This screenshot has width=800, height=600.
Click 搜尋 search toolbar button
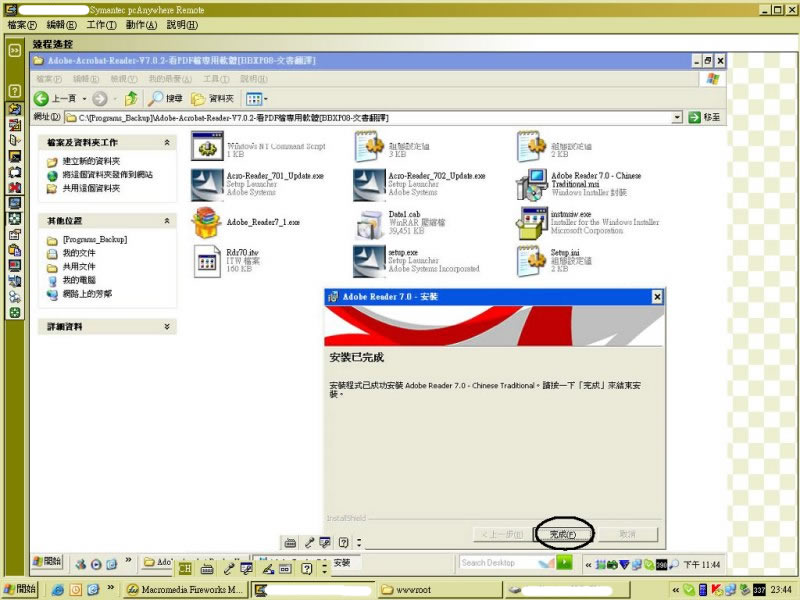(165, 98)
